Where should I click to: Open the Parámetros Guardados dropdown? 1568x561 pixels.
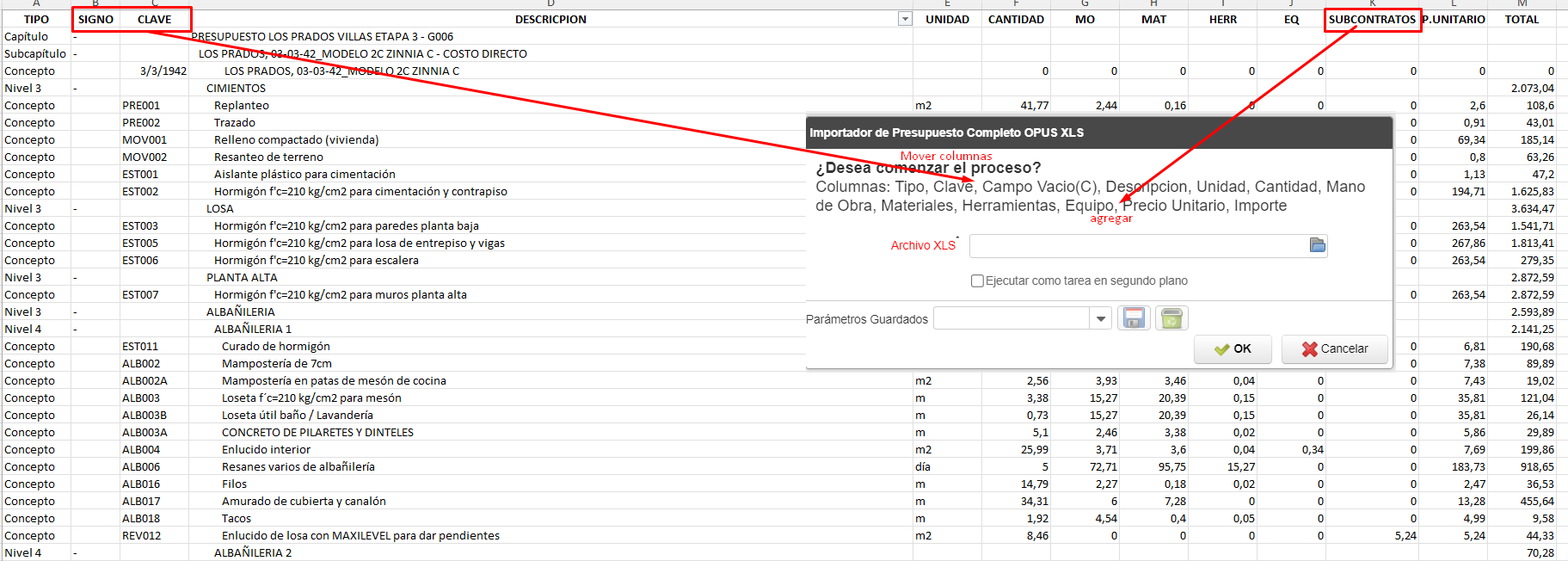pos(1100,319)
